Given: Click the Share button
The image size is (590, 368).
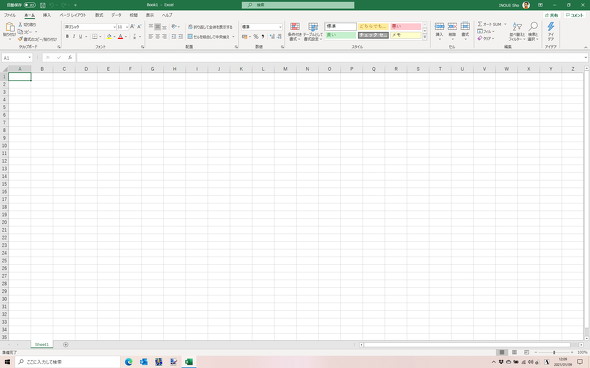Looking at the screenshot, I should 552,15.
